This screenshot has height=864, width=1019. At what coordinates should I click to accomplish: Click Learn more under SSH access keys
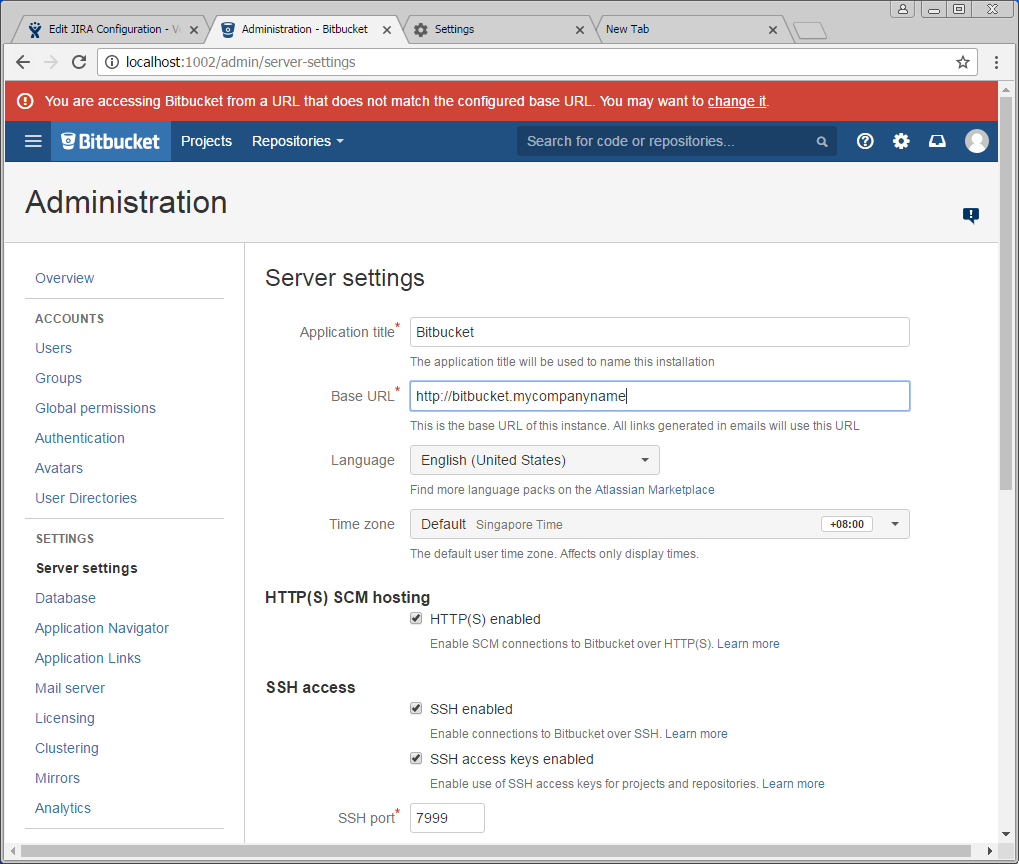point(793,783)
